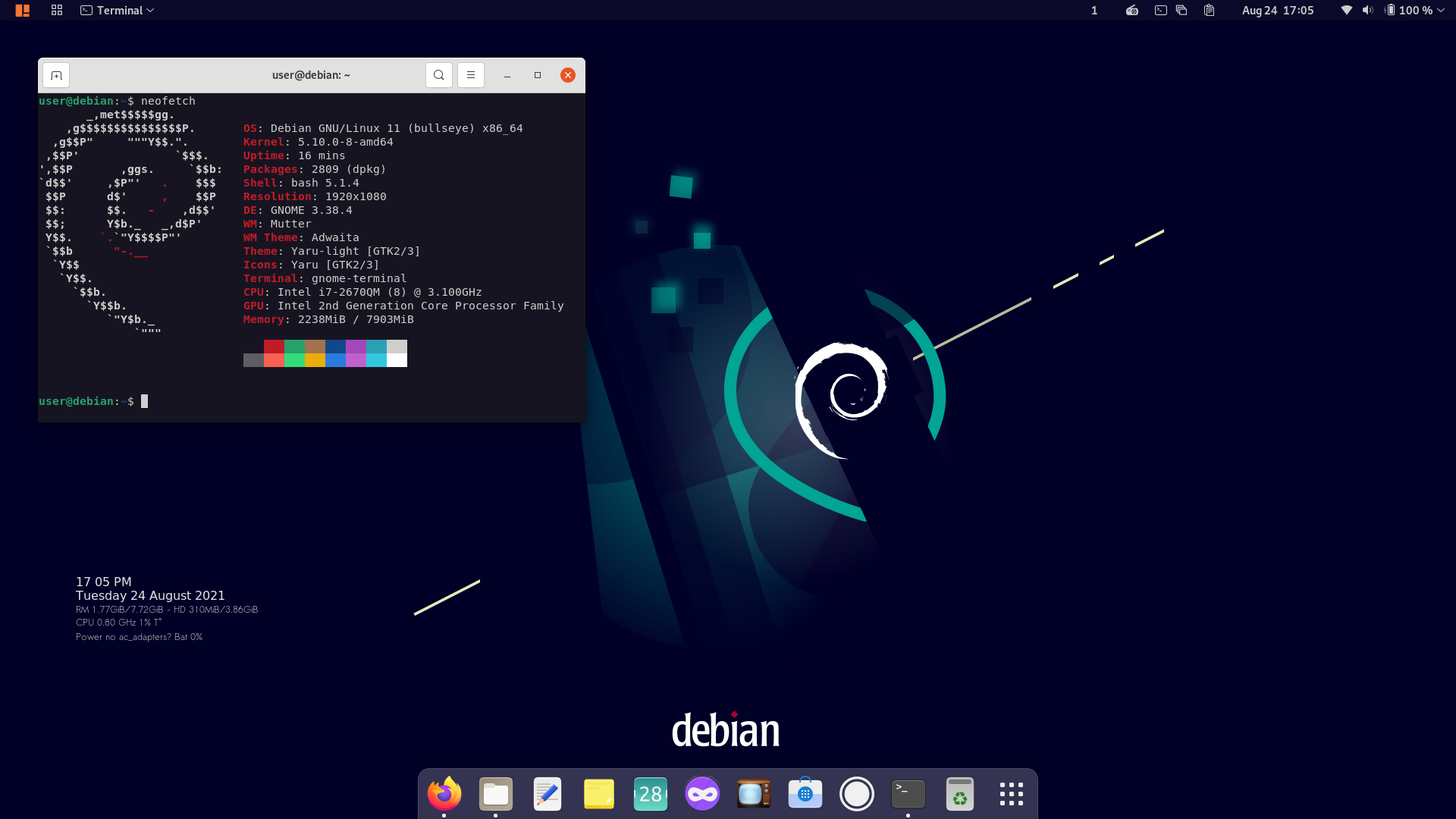The image size is (1456, 819).
Task: Open the radio indicator in top bar
Action: 1132,11
